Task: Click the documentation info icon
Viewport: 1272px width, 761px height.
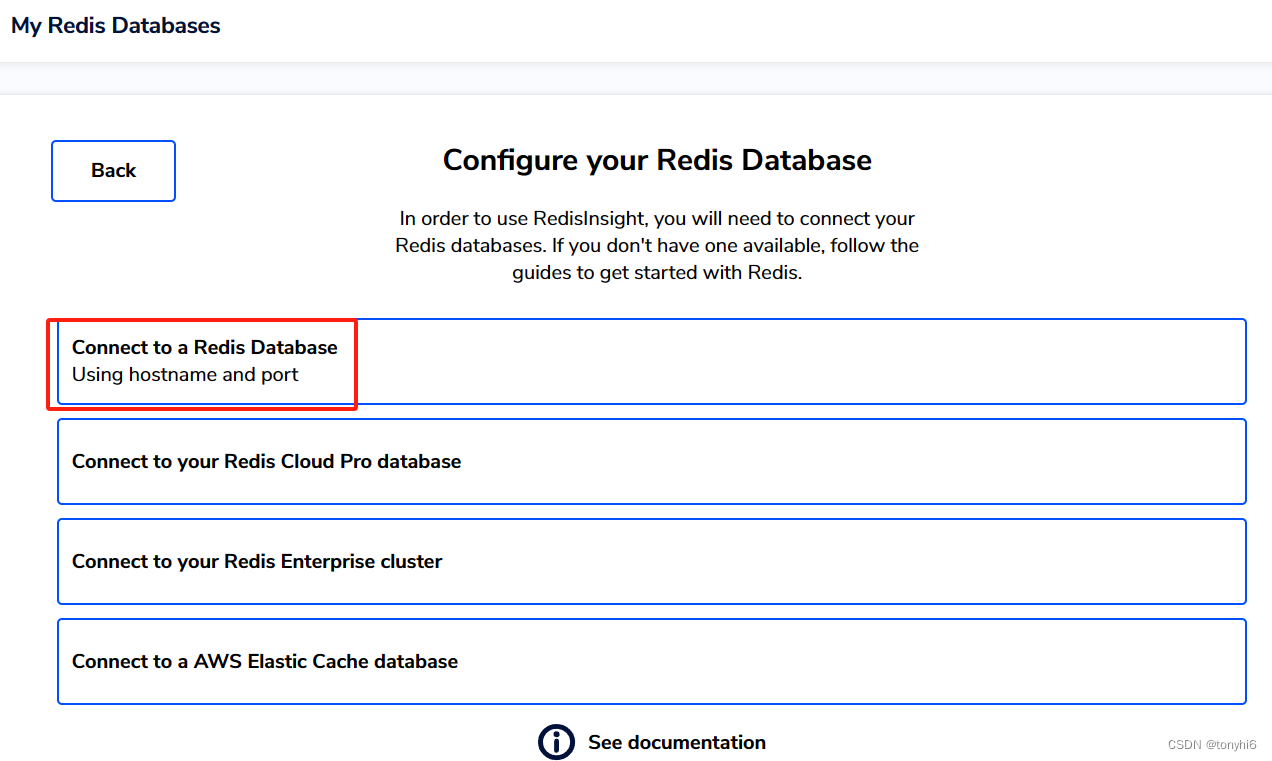Action: tap(556, 742)
